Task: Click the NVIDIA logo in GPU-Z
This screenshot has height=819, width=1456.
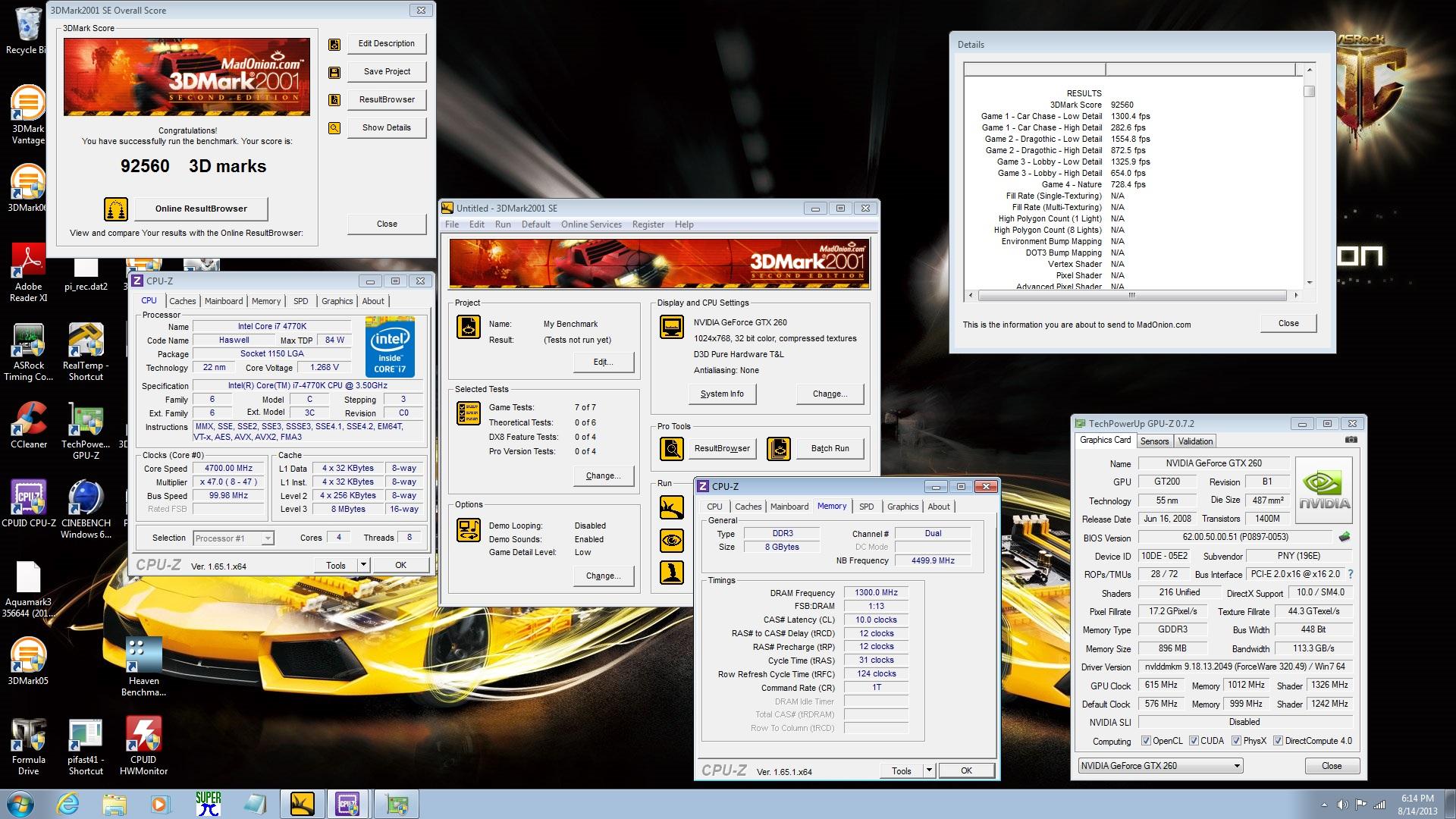Action: 1324,491
